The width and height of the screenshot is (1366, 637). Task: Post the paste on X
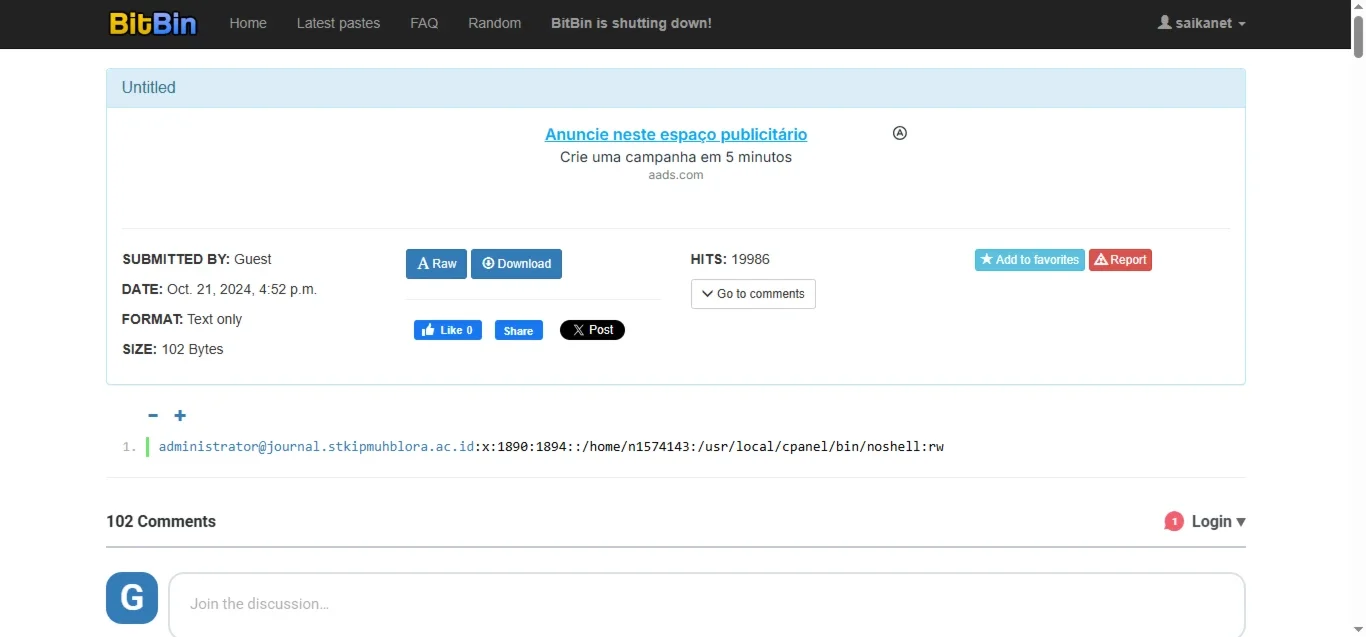(x=592, y=330)
